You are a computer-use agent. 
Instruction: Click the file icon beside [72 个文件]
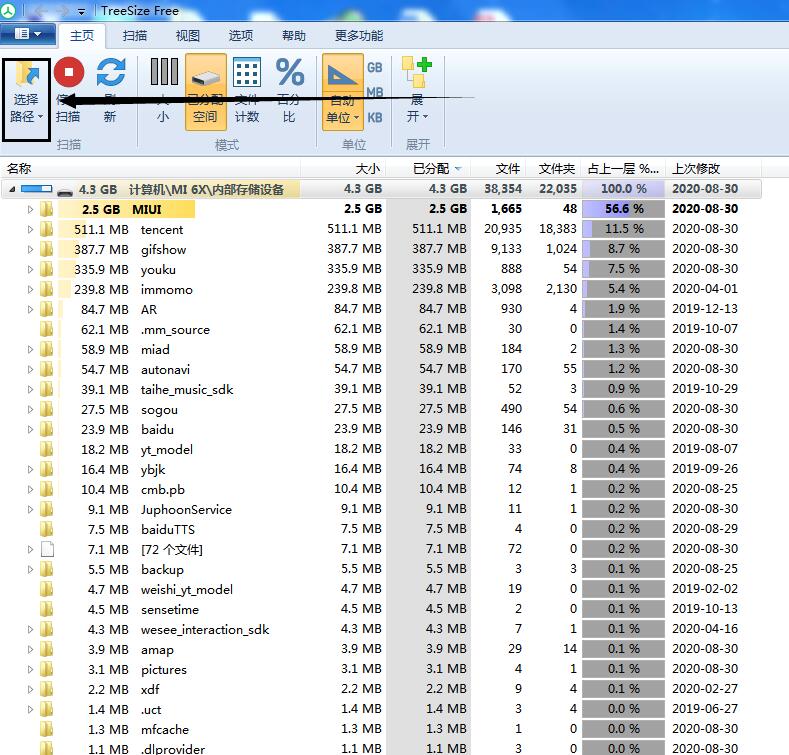tap(46, 549)
